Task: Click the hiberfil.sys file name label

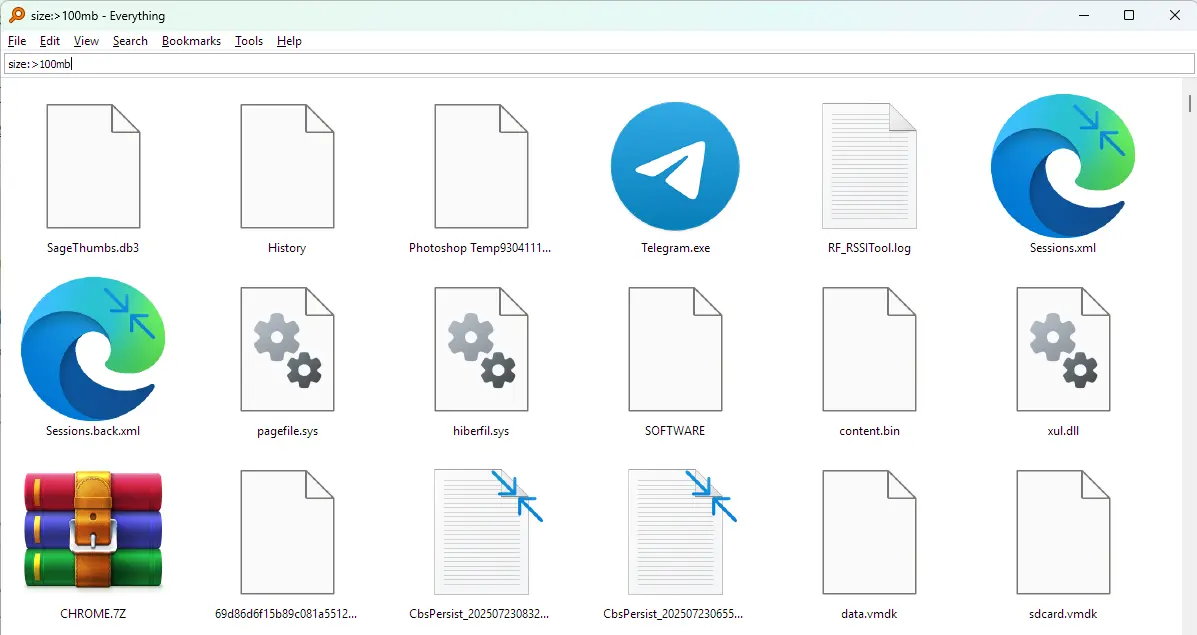Action: (x=481, y=431)
